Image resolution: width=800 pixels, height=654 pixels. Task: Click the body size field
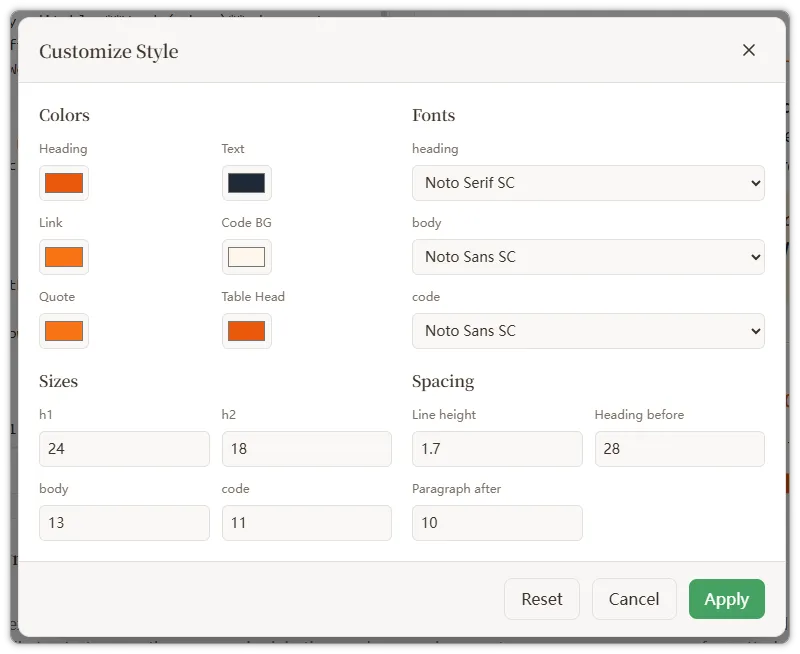124,522
